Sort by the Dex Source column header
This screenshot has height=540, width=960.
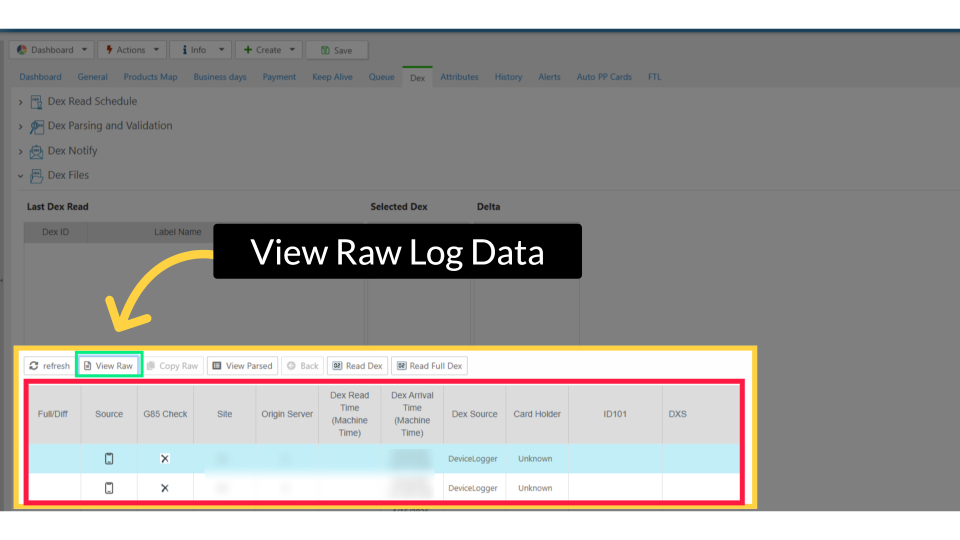474,414
